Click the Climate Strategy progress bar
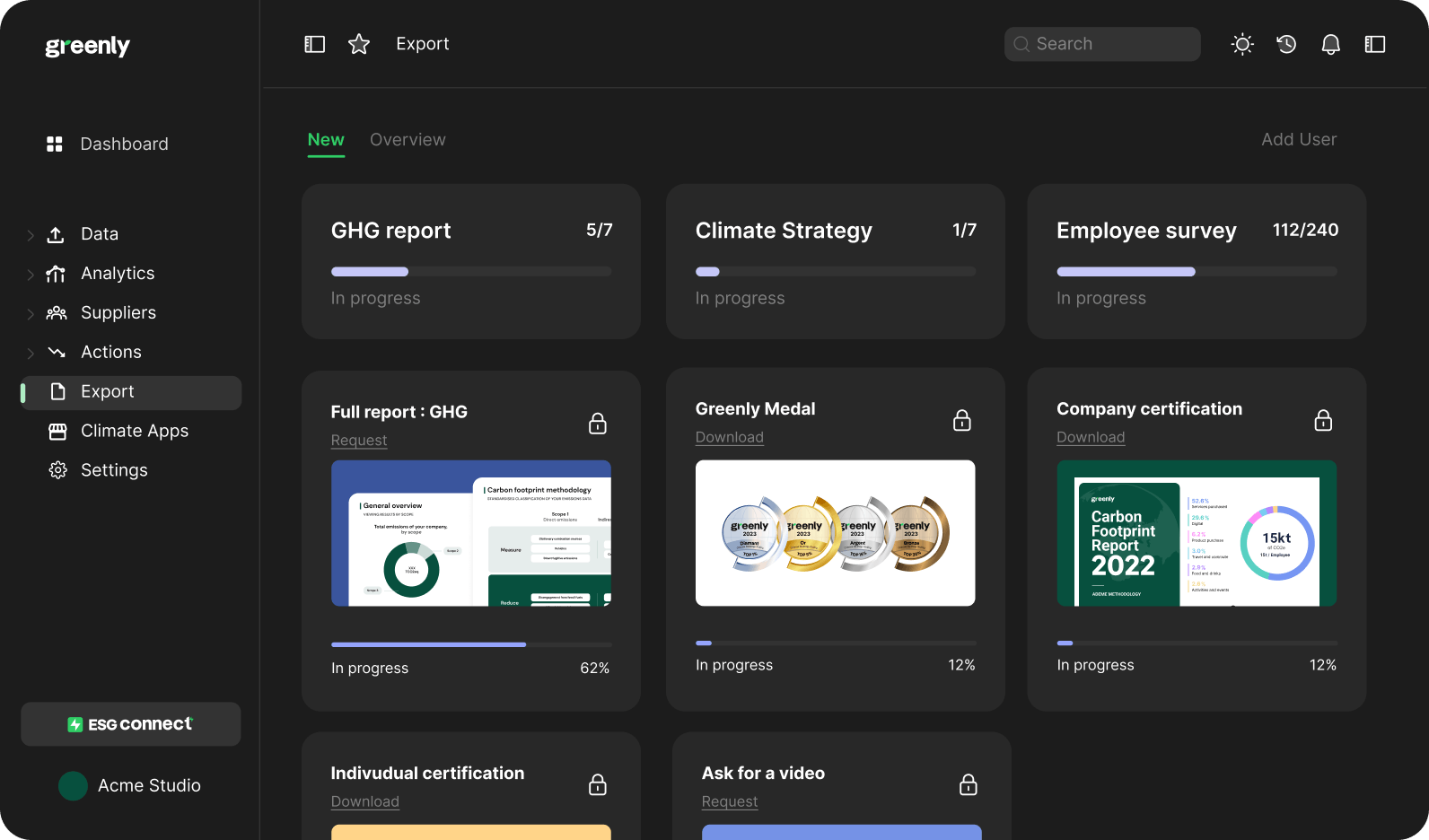The image size is (1429, 840). pyautogui.click(x=836, y=272)
